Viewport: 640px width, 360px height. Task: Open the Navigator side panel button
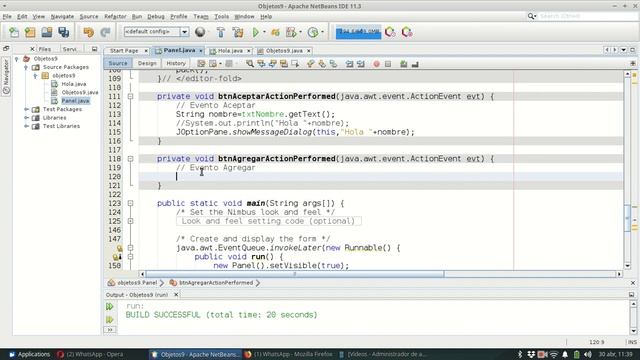(6, 76)
